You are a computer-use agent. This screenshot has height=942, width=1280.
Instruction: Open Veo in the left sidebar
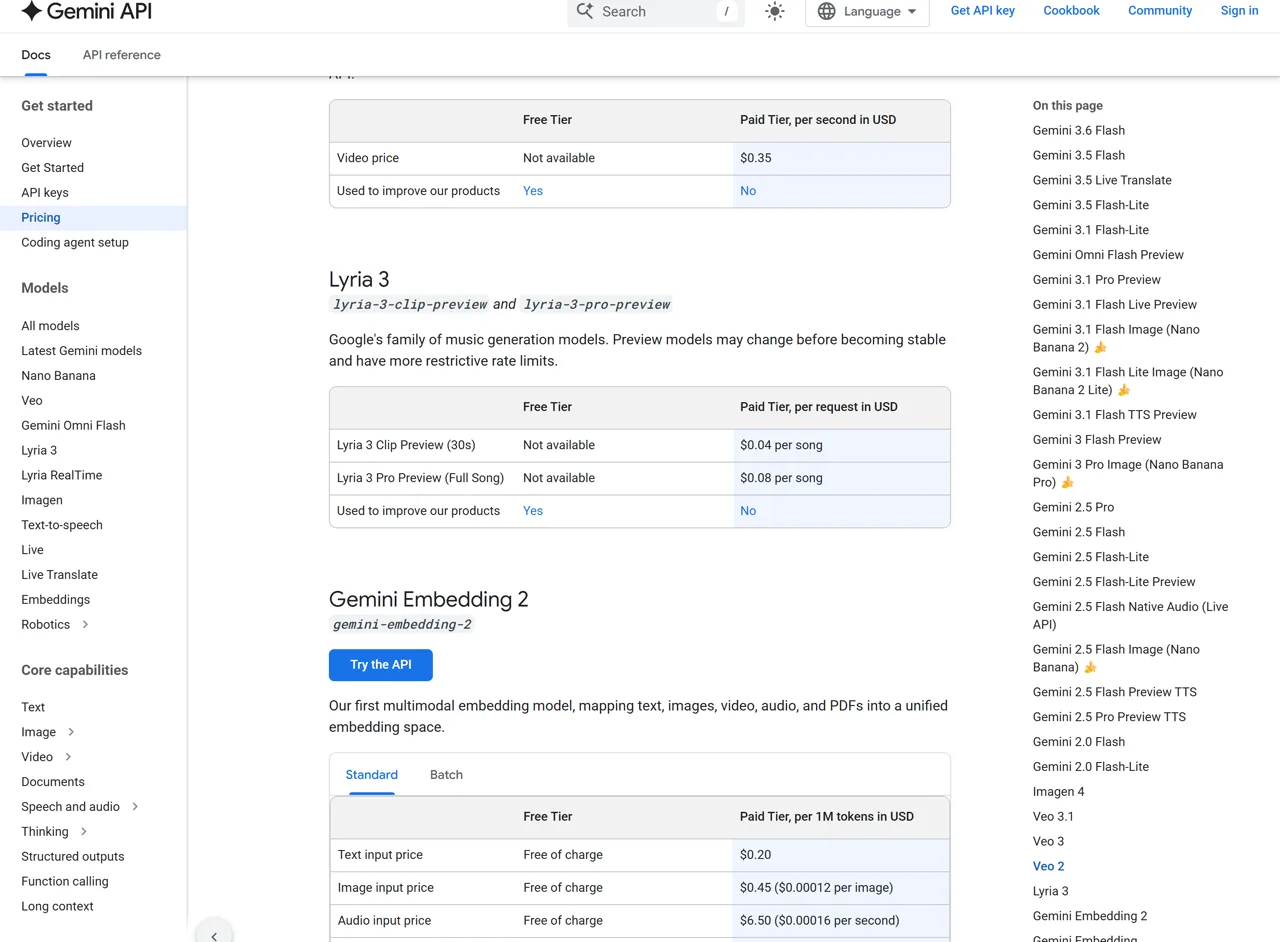point(32,401)
